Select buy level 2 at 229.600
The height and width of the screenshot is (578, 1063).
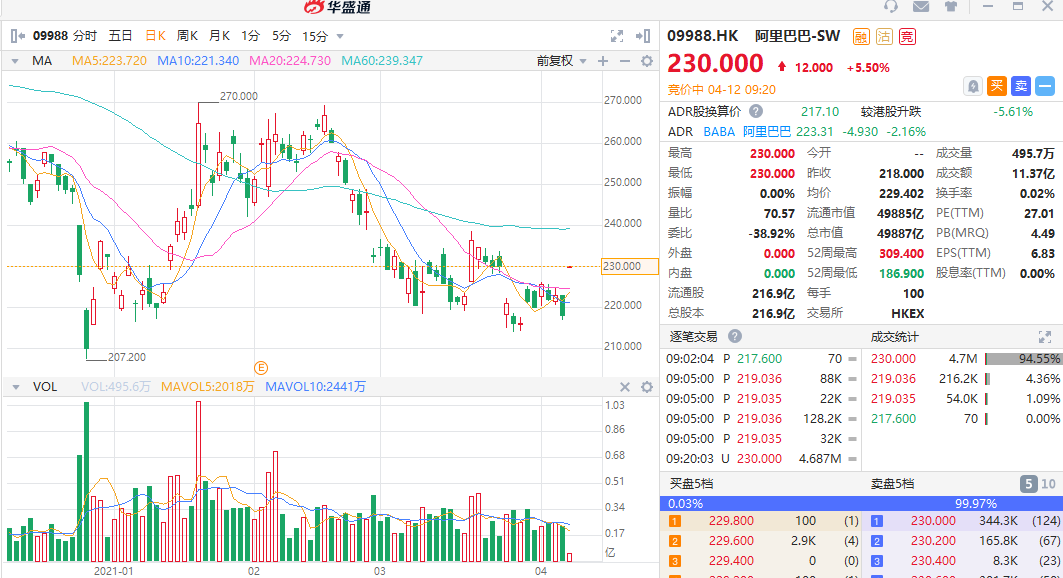click(x=763, y=541)
